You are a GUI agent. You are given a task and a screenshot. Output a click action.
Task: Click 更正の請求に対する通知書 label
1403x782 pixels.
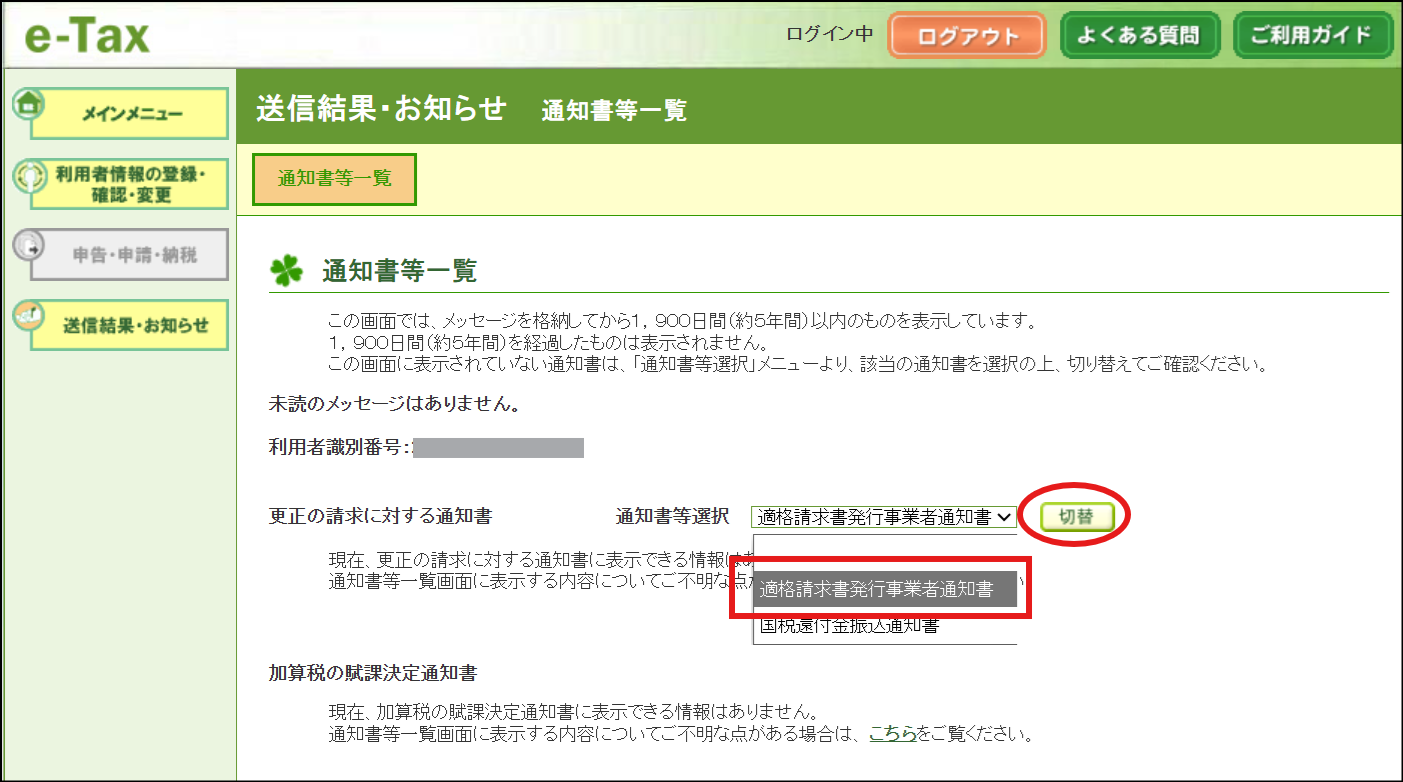click(x=380, y=517)
